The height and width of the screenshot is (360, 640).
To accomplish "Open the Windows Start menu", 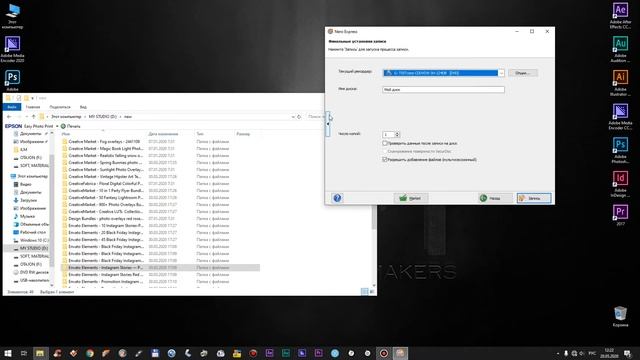I will click(x=8, y=353).
